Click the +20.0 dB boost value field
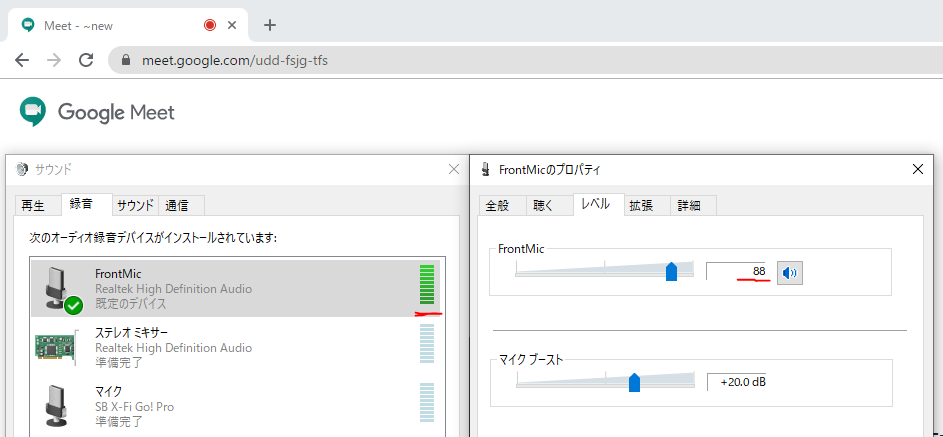943x437 pixels. coord(738,382)
